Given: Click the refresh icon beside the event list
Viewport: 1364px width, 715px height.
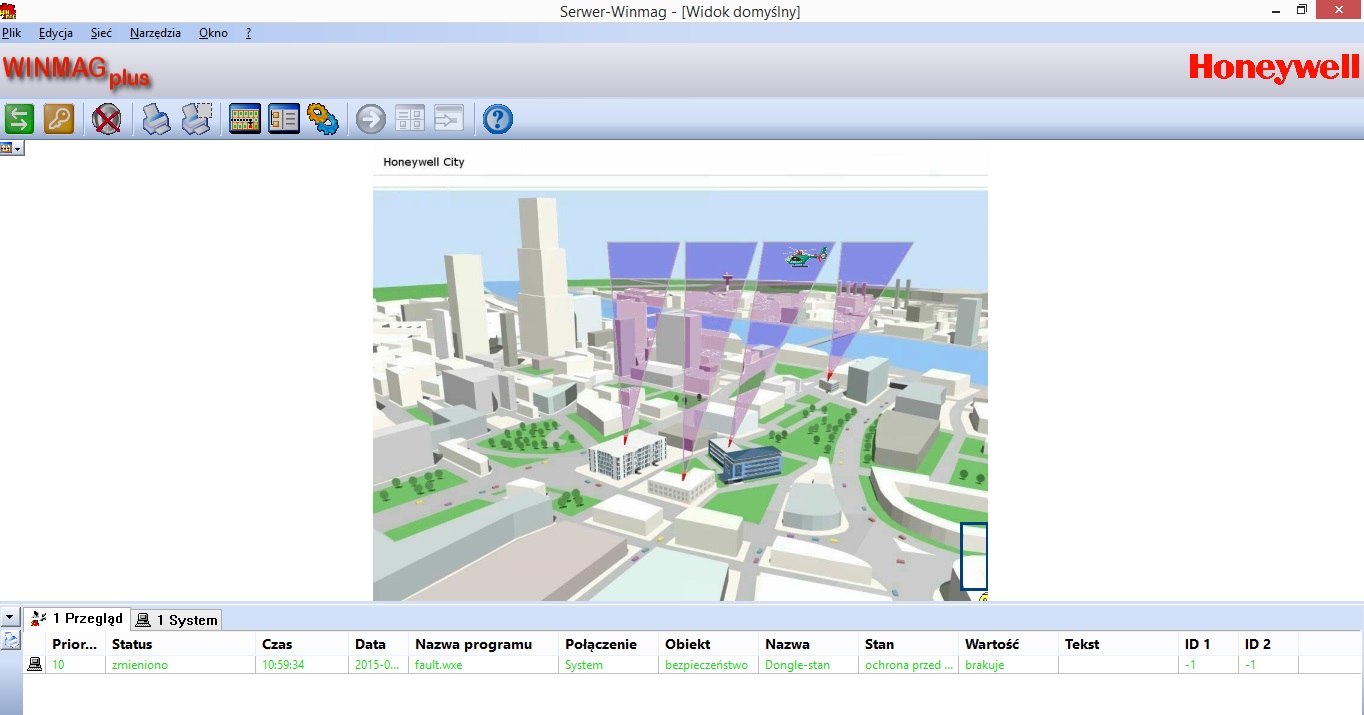Looking at the screenshot, I should [x=10, y=641].
